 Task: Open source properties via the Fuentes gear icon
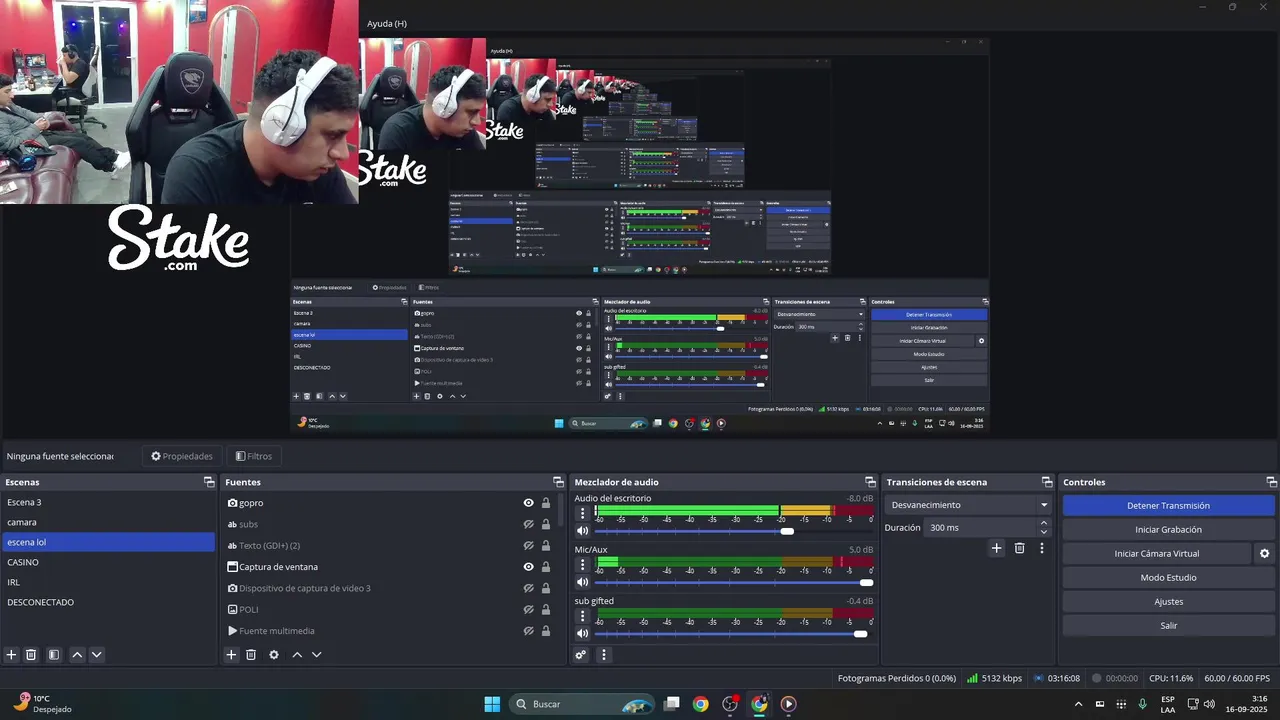[x=274, y=655]
